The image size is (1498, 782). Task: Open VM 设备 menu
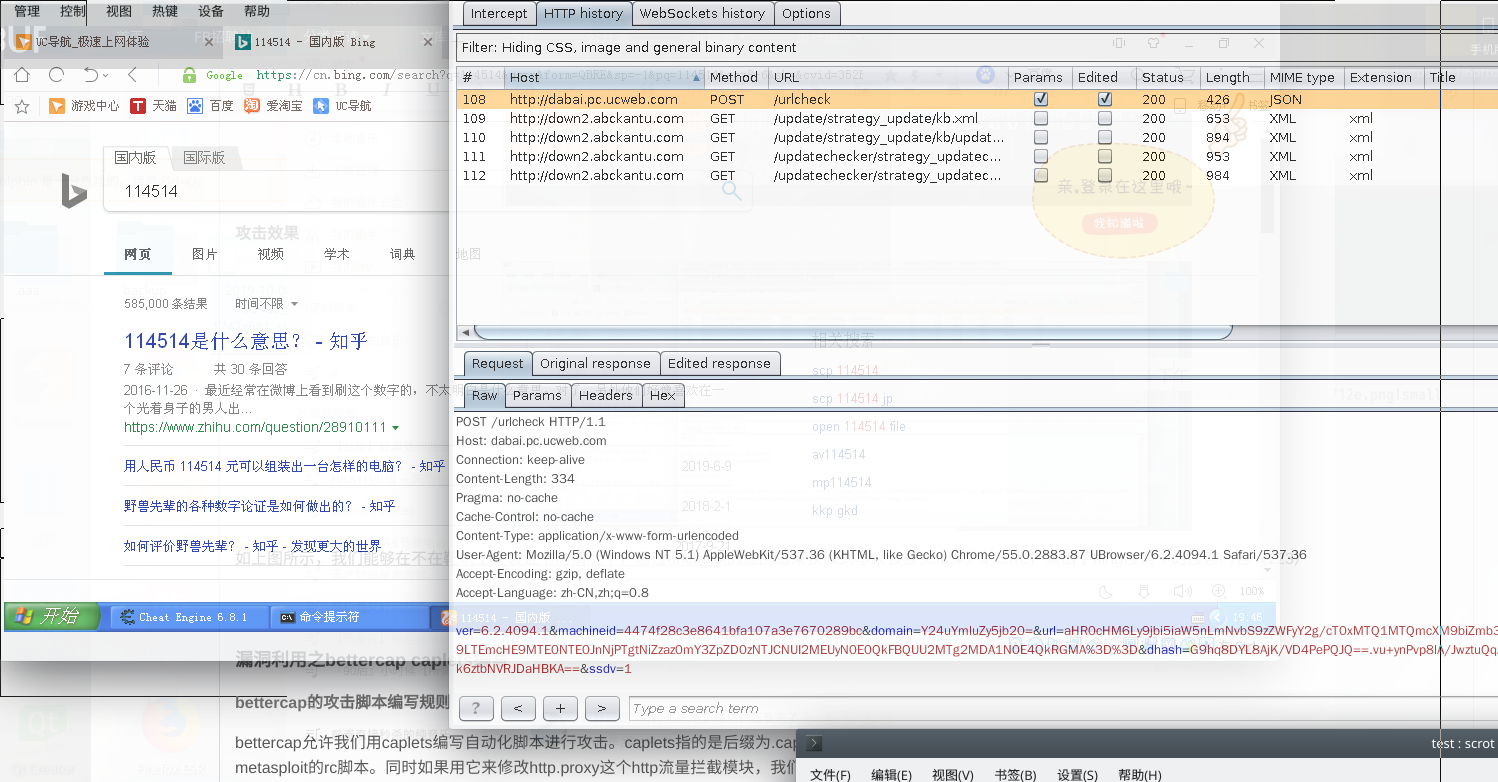click(211, 11)
